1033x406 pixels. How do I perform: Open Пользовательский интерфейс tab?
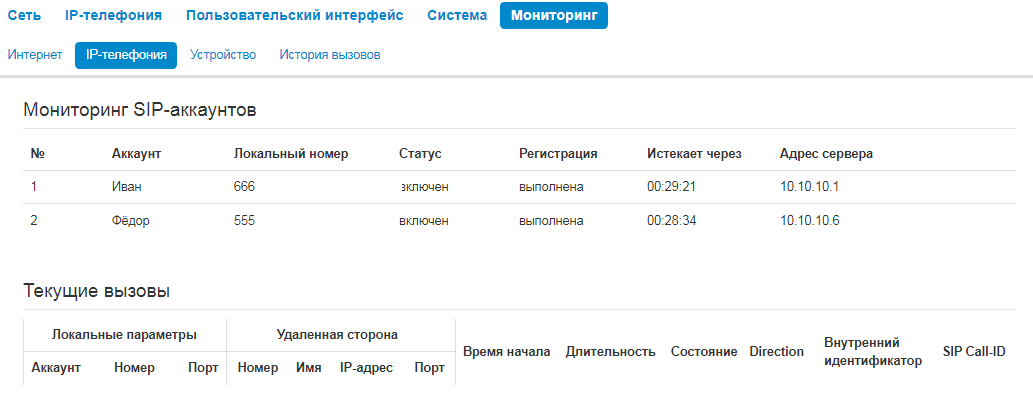tap(294, 15)
